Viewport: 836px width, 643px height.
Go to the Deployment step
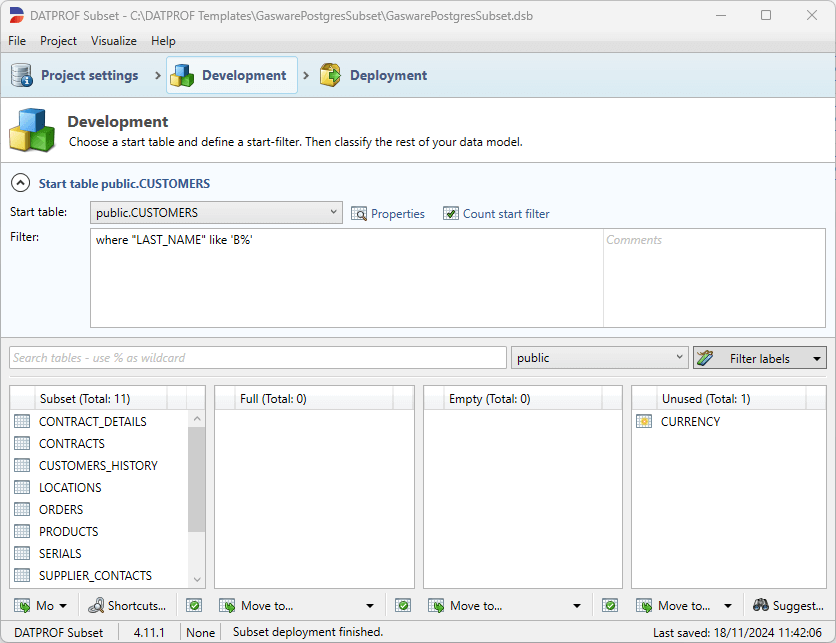click(x=374, y=76)
